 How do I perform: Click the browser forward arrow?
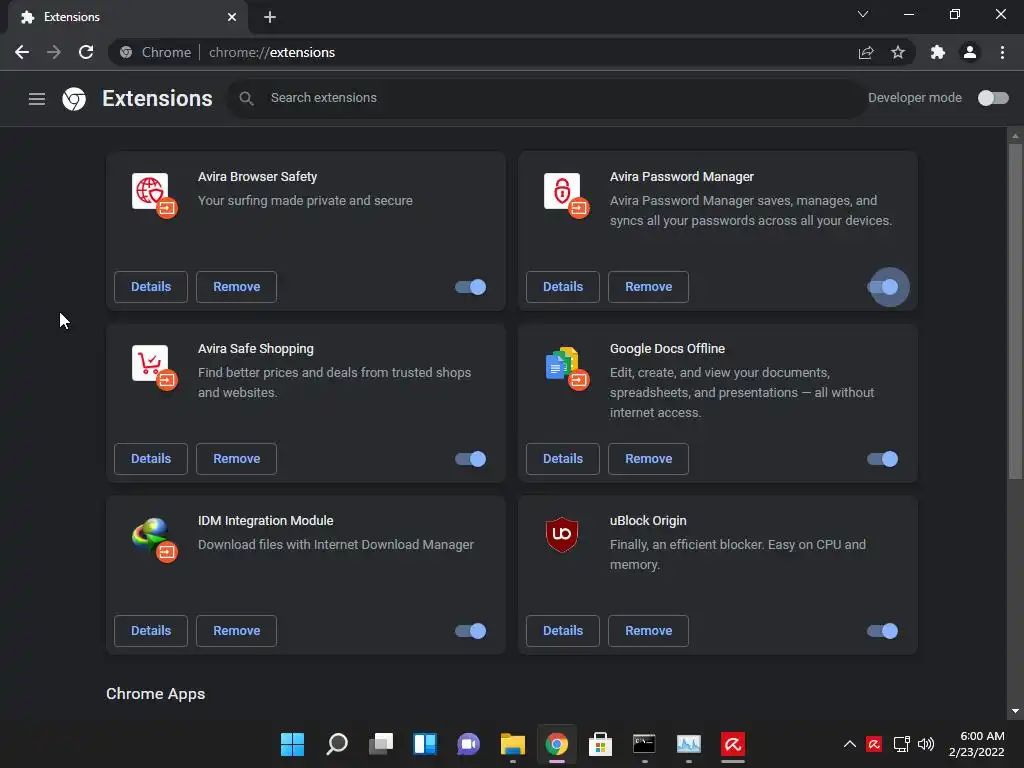coord(54,52)
